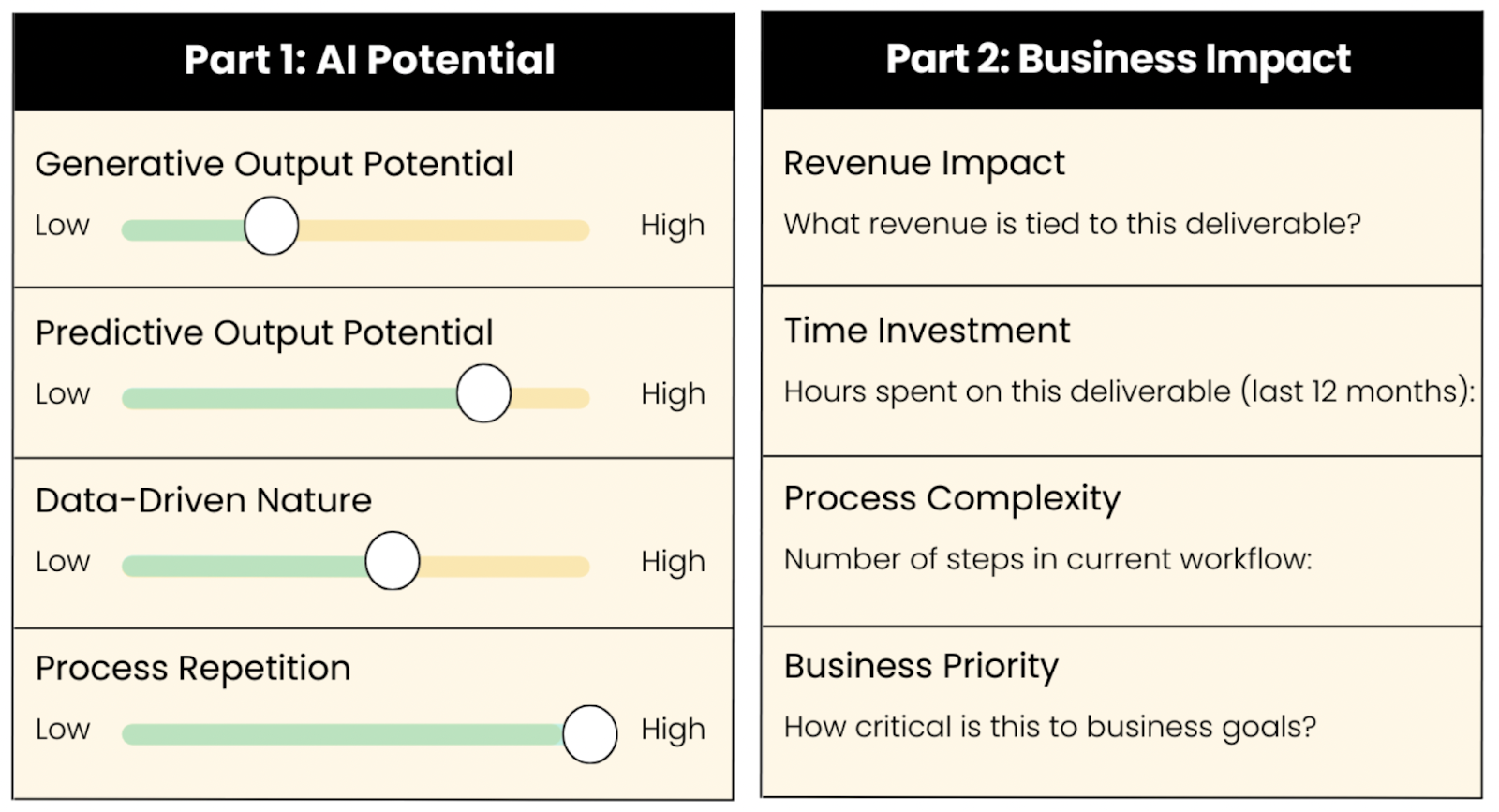This screenshot has width=1499, height=812.
Task: Click Low label under Generative Output Potential
Action: point(62,226)
